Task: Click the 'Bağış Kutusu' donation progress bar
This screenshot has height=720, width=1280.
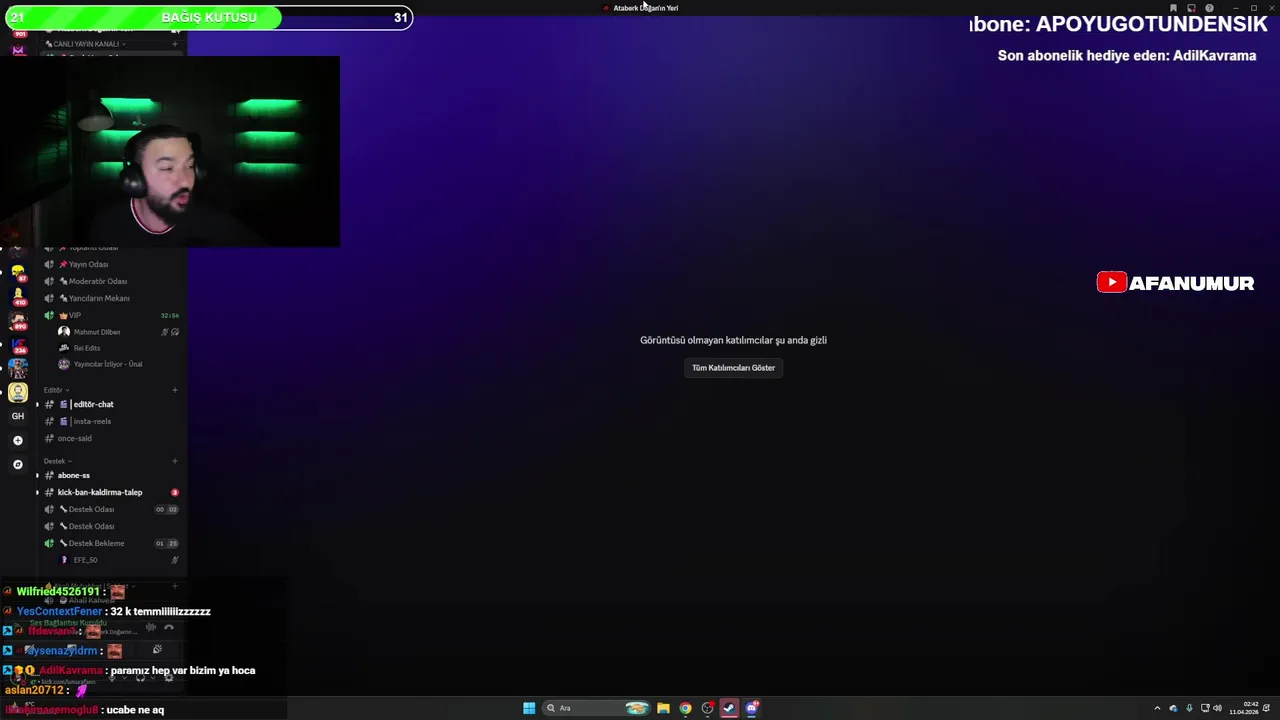Action: 207,17
